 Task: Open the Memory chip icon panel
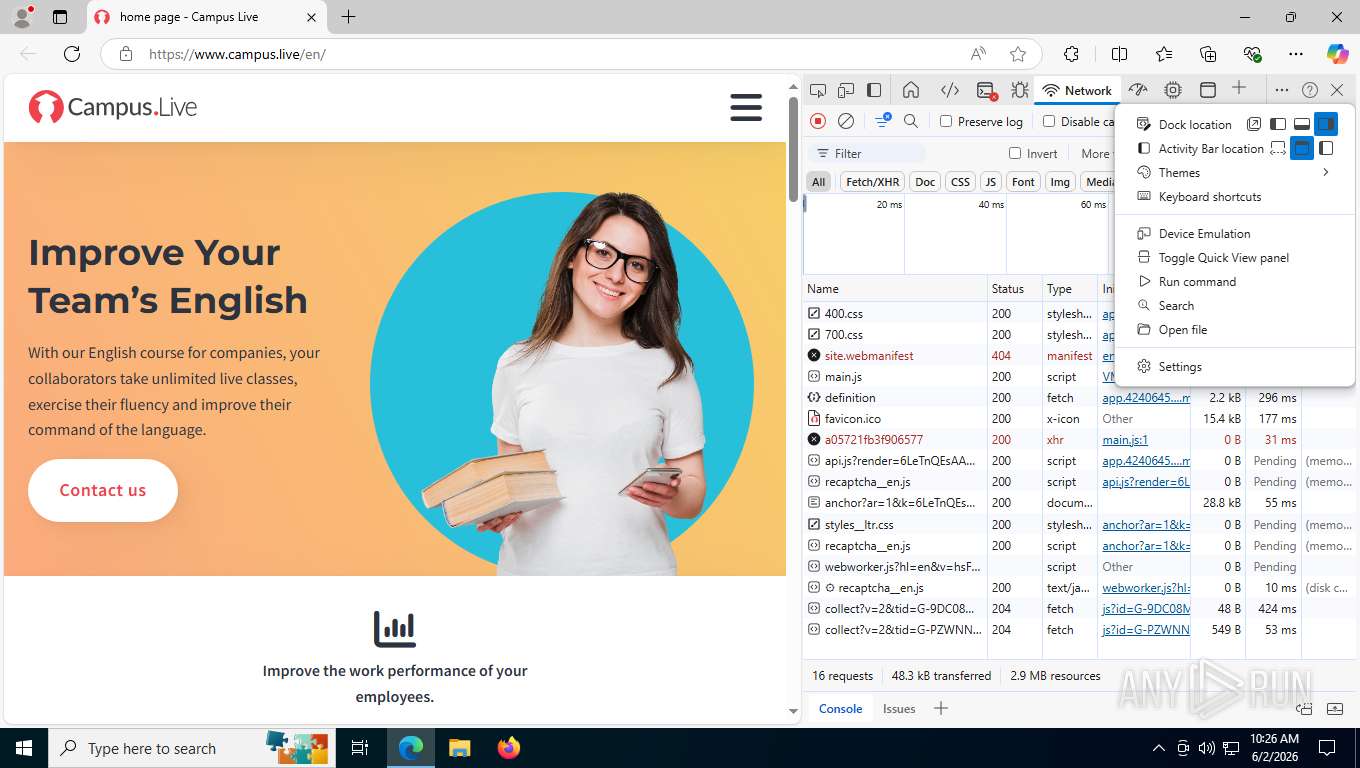tap(1173, 90)
